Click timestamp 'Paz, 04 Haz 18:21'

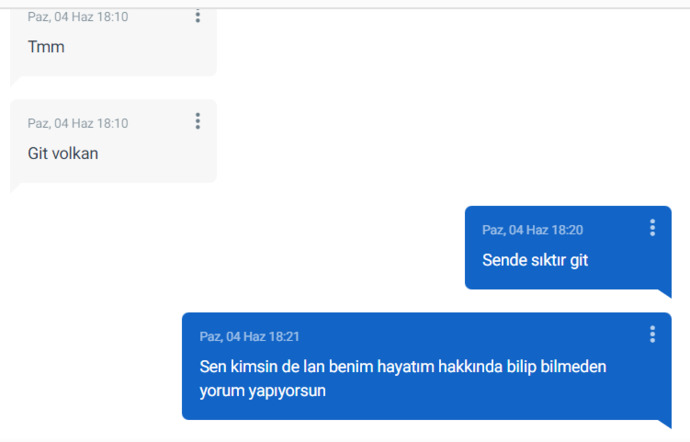pos(250,336)
